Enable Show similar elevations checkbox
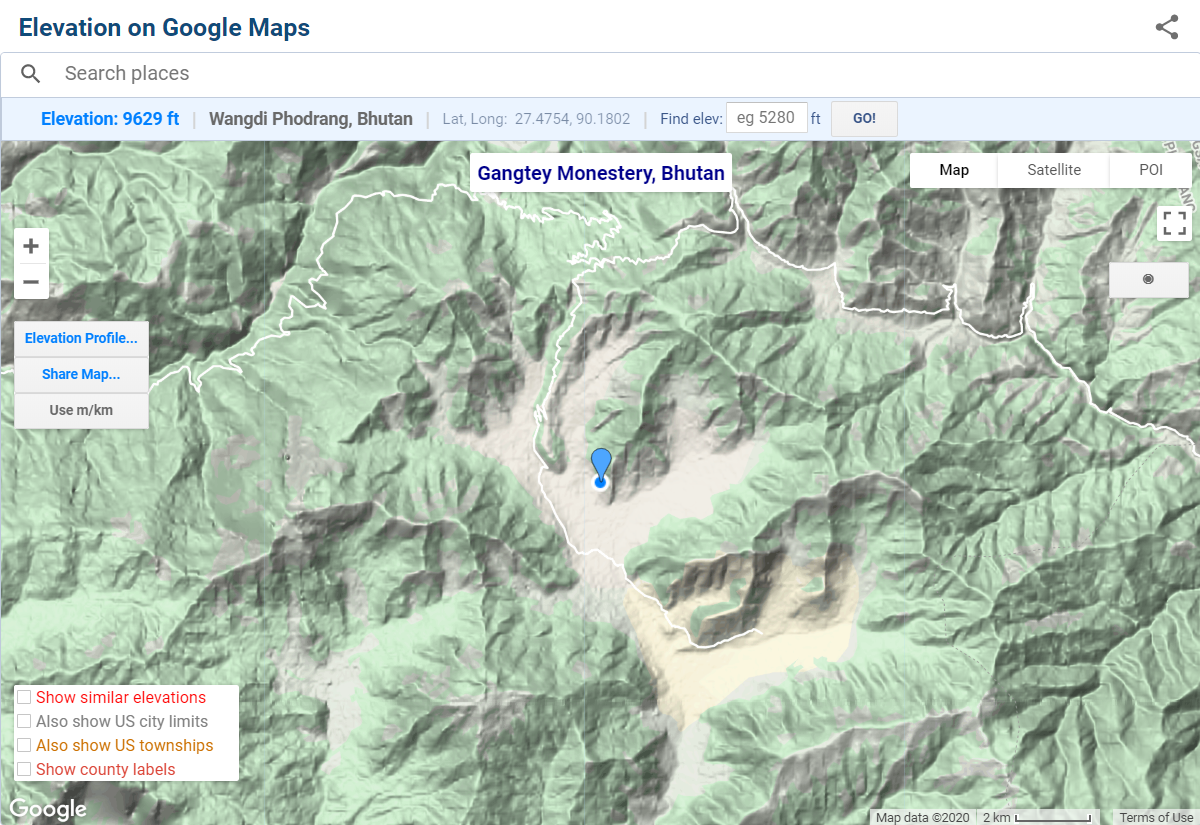The width and height of the screenshot is (1200, 825). tap(24, 697)
